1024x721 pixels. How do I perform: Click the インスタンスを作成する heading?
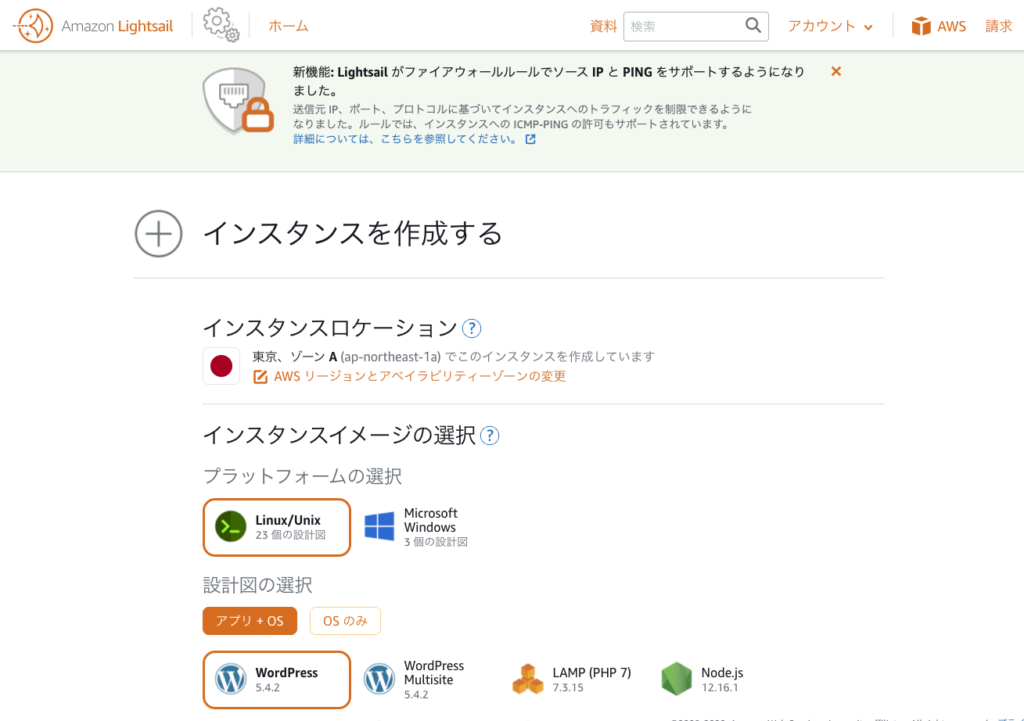(353, 234)
